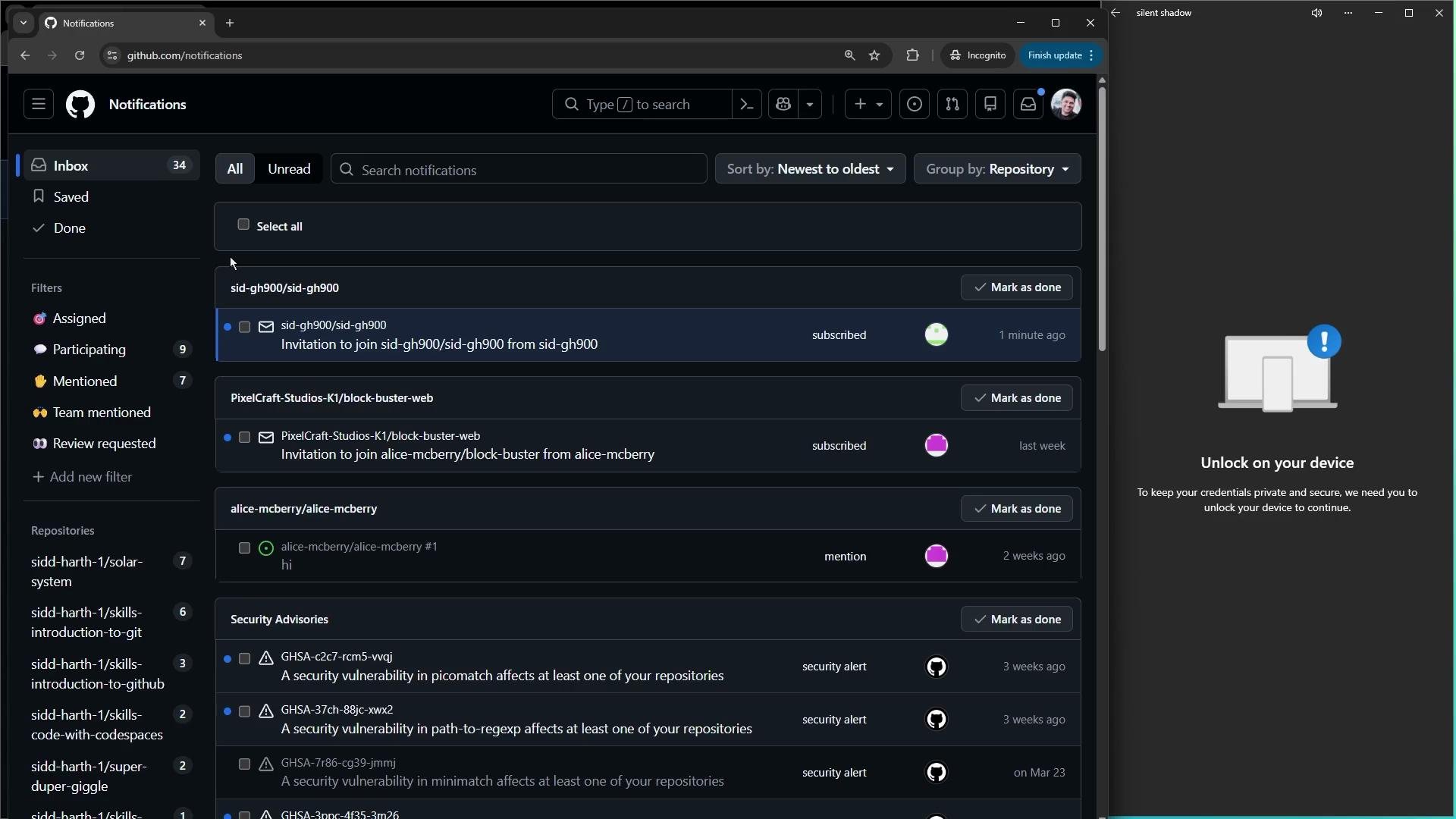Check the GHSA-37ch-88jc-xwx2 alert checkbox
This screenshot has width=1456, height=819.
pyautogui.click(x=244, y=711)
